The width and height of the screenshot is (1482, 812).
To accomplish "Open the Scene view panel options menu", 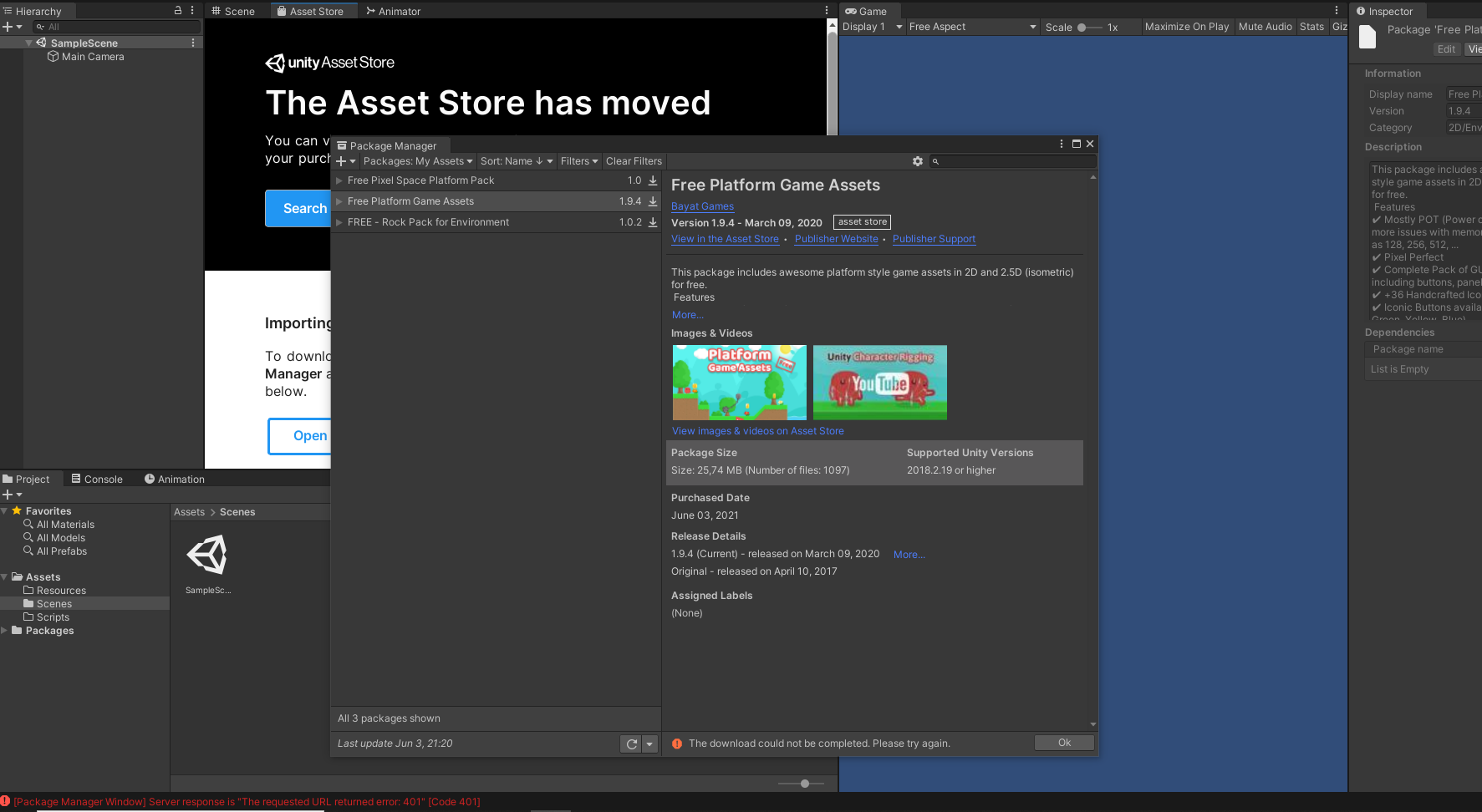I will (827, 11).
